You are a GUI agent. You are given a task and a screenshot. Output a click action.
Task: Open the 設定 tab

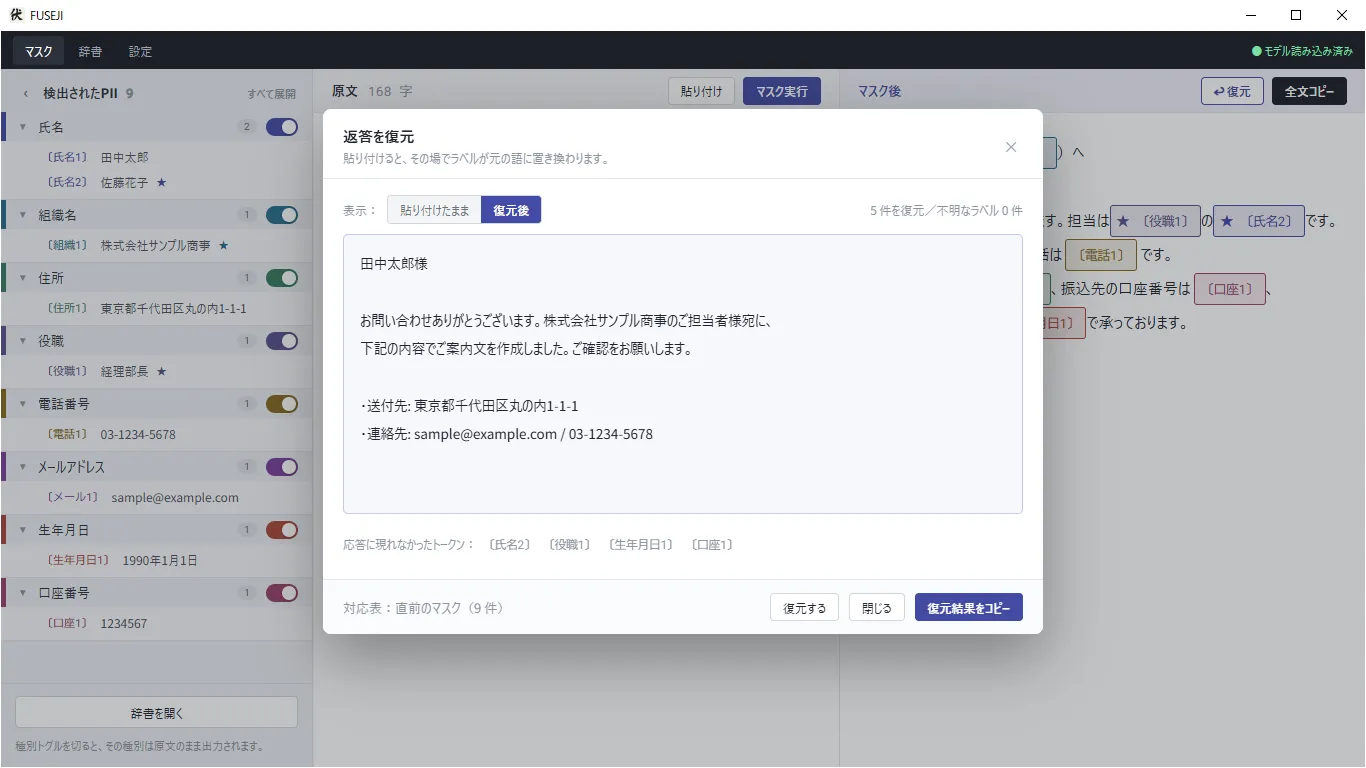point(140,51)
